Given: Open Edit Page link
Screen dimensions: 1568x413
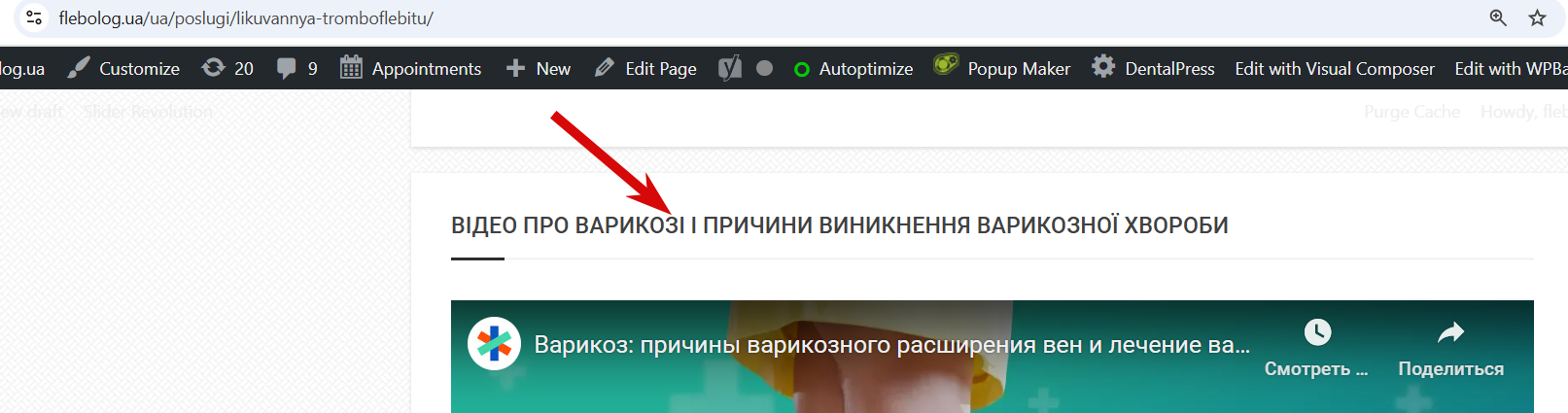Looking at the screenshot, I should click(x=661, y=69).
